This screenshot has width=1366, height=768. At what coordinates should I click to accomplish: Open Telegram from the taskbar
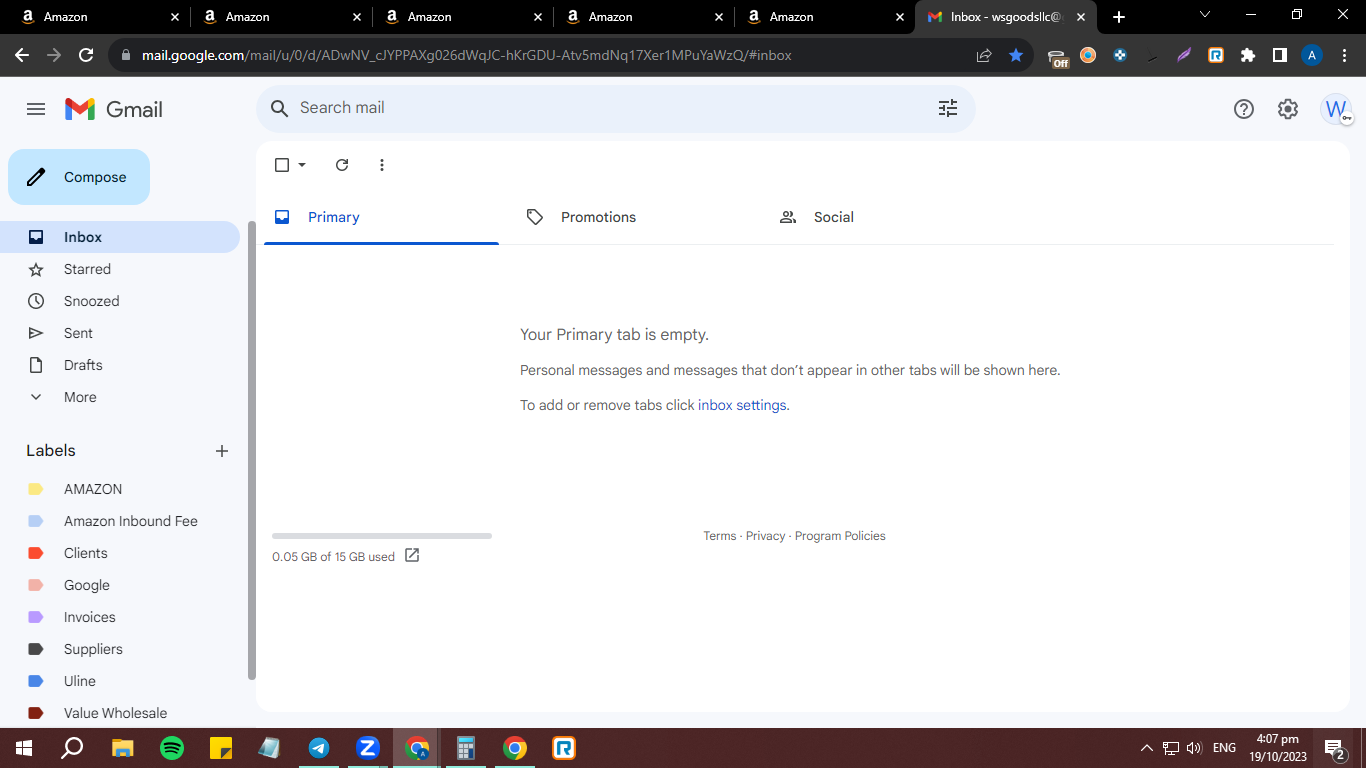coord(319,748)
